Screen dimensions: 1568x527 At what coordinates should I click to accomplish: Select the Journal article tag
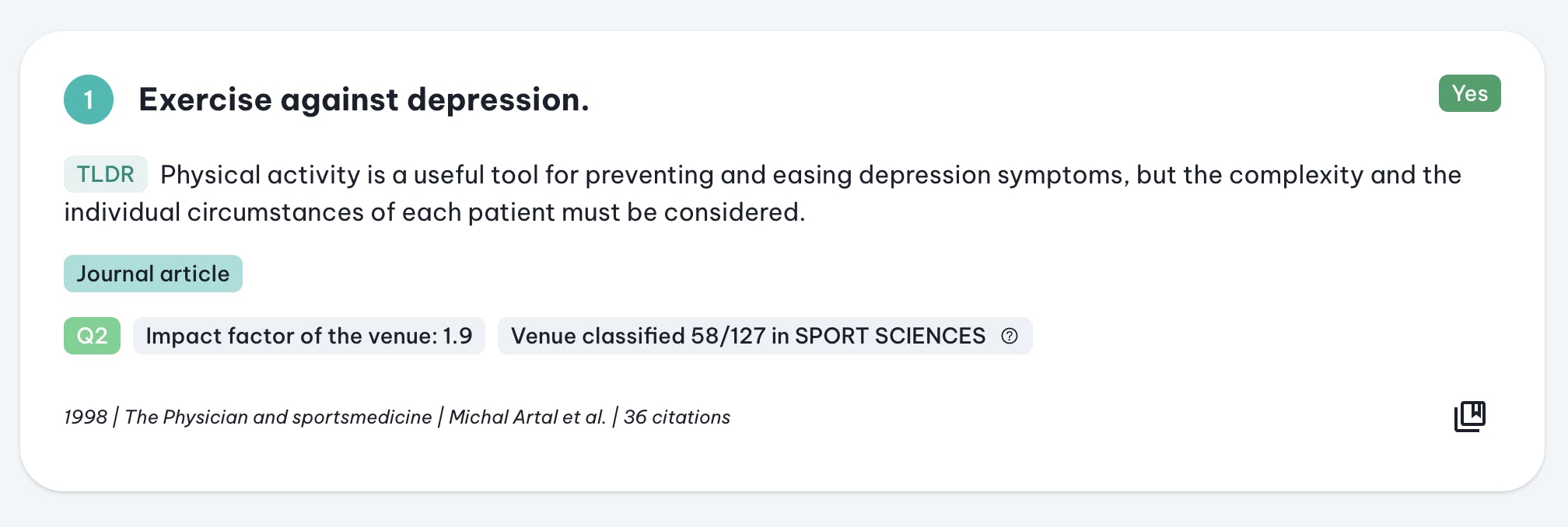click(x=153, y=274)
